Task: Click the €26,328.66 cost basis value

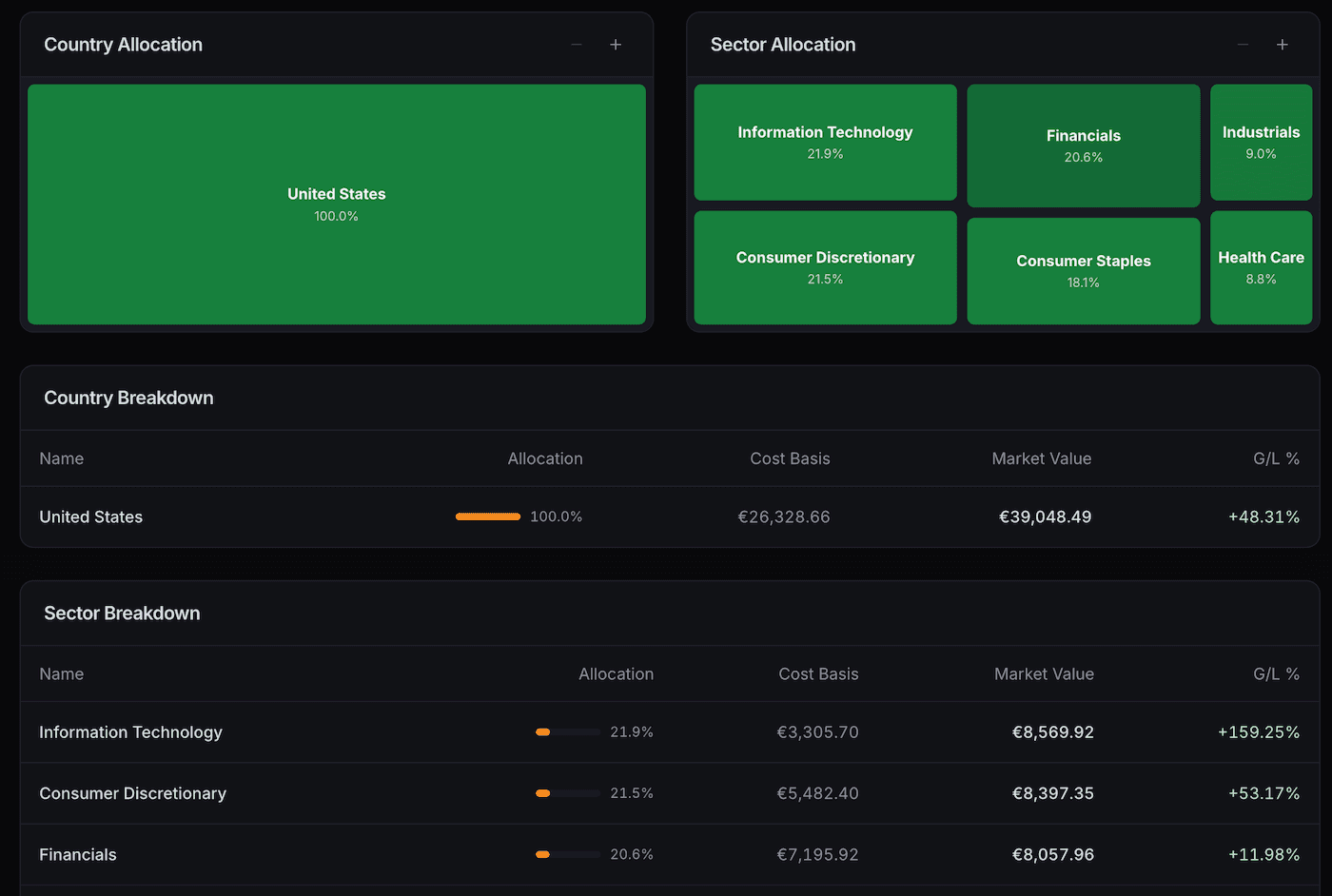Action: click(x=784, y=516)
